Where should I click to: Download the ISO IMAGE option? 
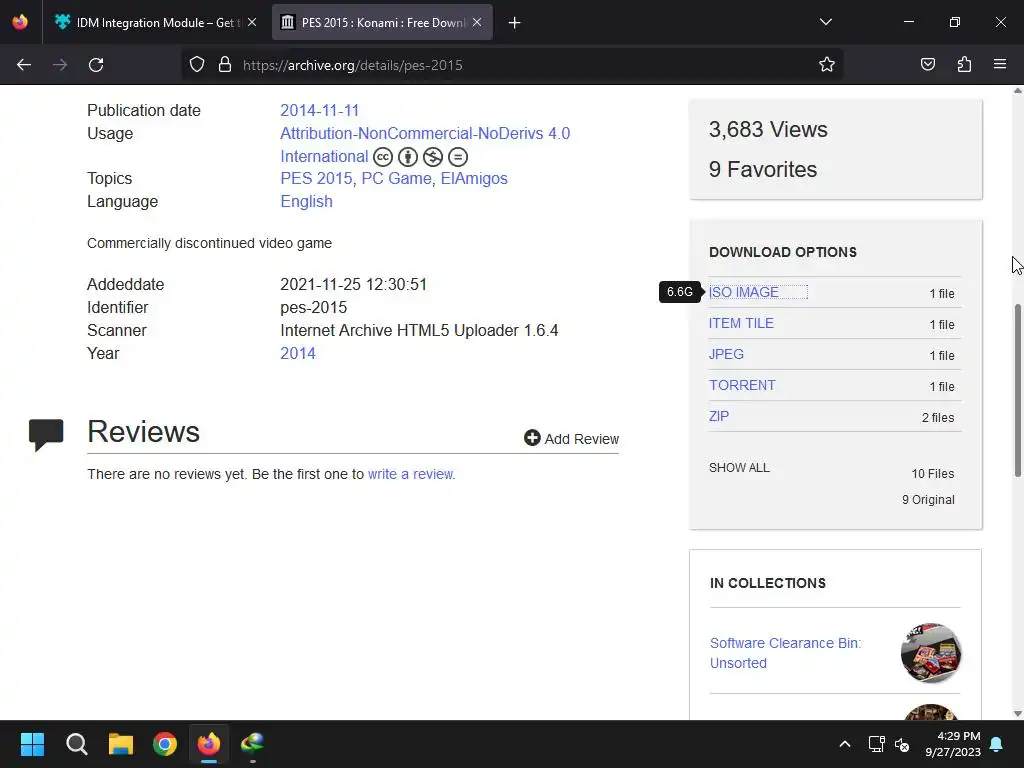click(x=744, y=292)
